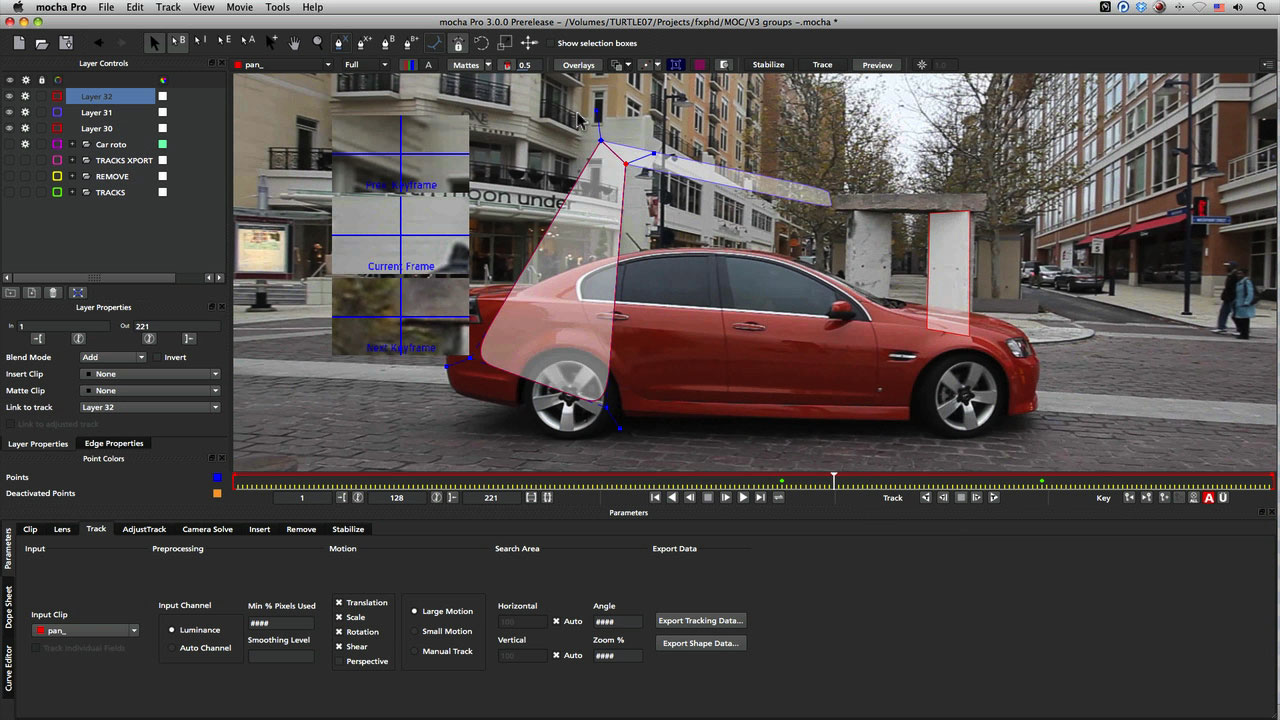Select the Bezier spline tool
Image resolution: width=1280 pixels, height=720 pixels.
[387, 43]
